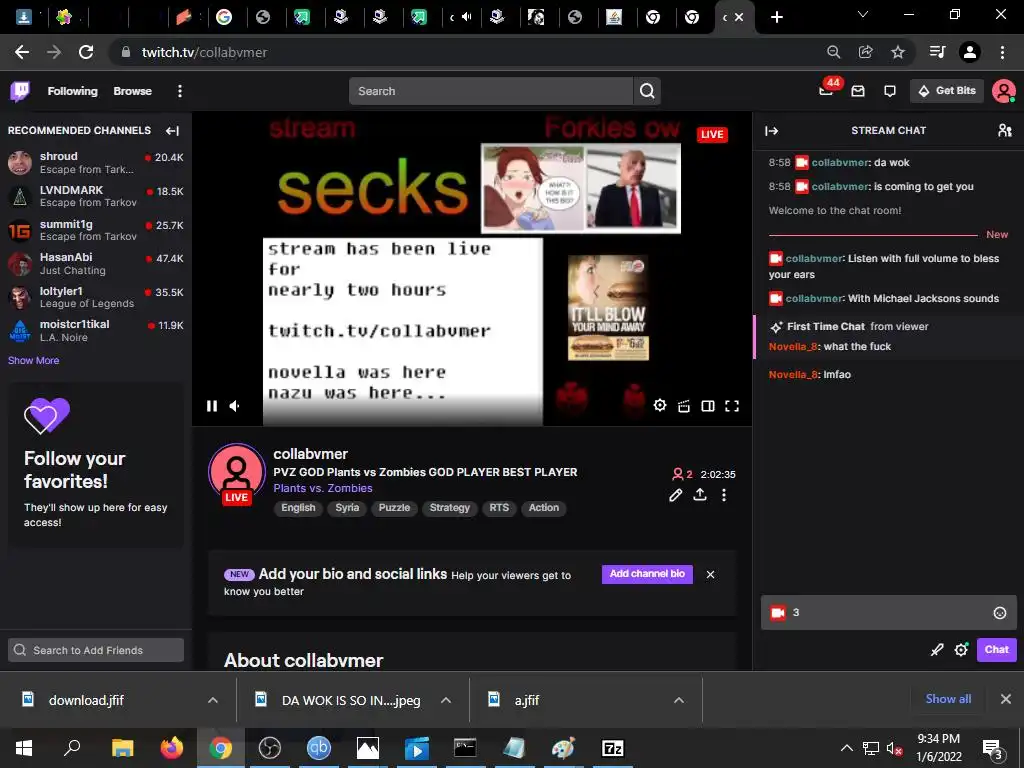Click the clip icon in the player
The width and height of the screenshot is (1024, 768).
tap(684, 406)
